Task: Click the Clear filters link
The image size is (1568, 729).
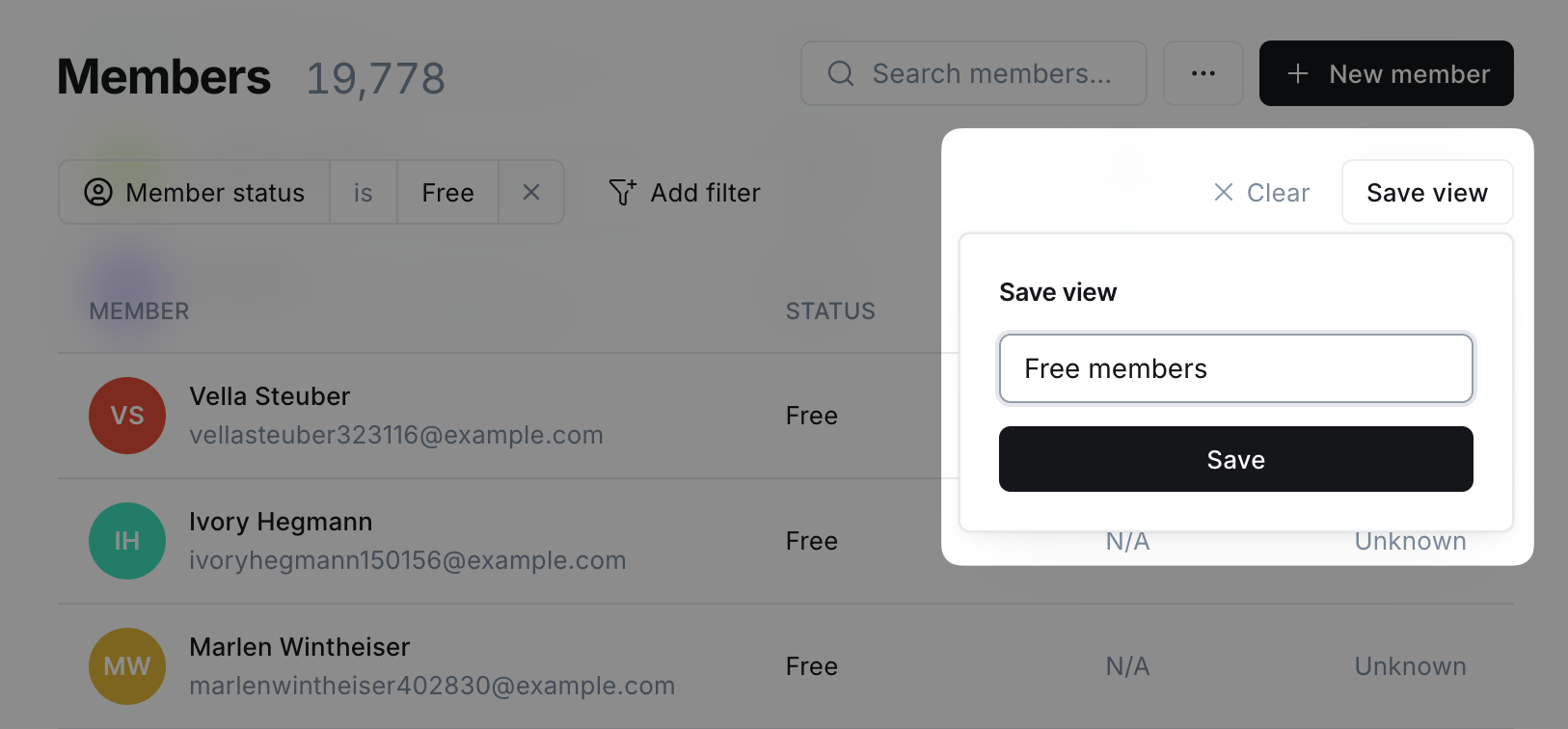Action: (1261, 192)
